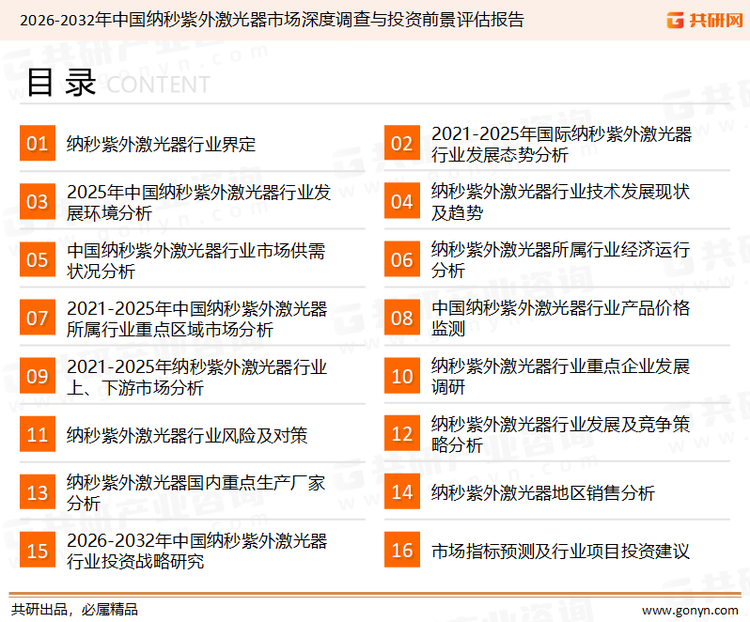Choose chapter 纳秒紫外激光器国内重点生产厂家分析
This screenshot has width=750, height=622.
coord(196,493)
